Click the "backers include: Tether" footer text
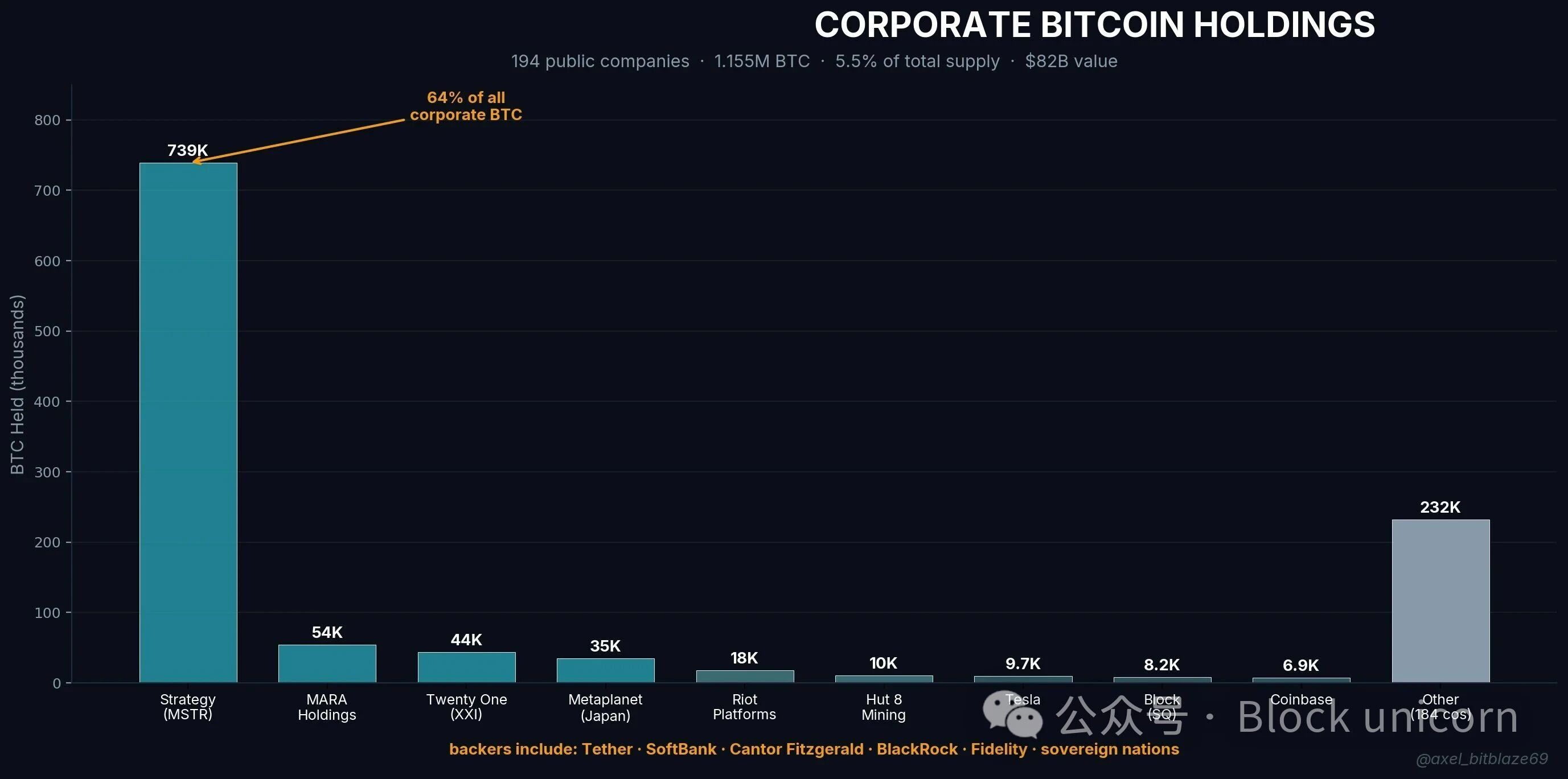Image resolution: width=1568 pixels, height=779 pixels. point(540,749)
